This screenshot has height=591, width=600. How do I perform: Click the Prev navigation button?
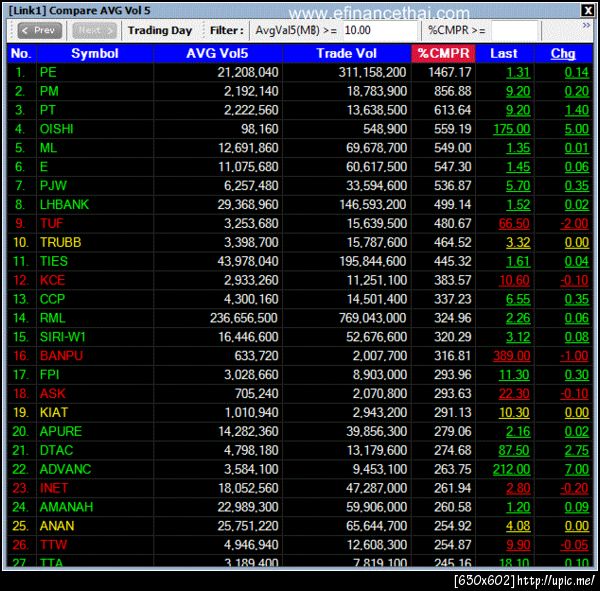(39, 30)
